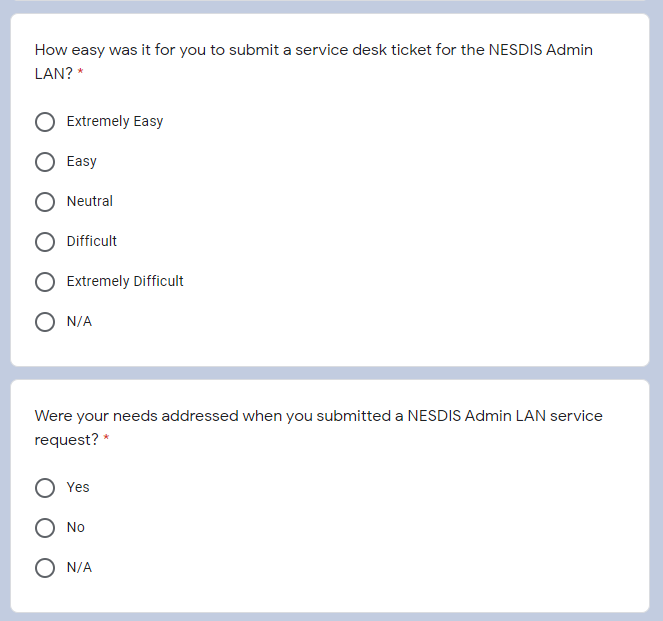This screenshot has width=663, height=621.
Task: Click the "Difficult" option label text
Action: [x=92, y=242]
